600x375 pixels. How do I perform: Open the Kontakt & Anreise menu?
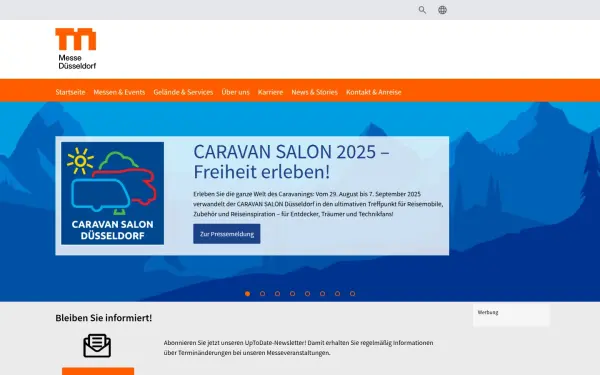pyautogui.click(x=374, y=92)
